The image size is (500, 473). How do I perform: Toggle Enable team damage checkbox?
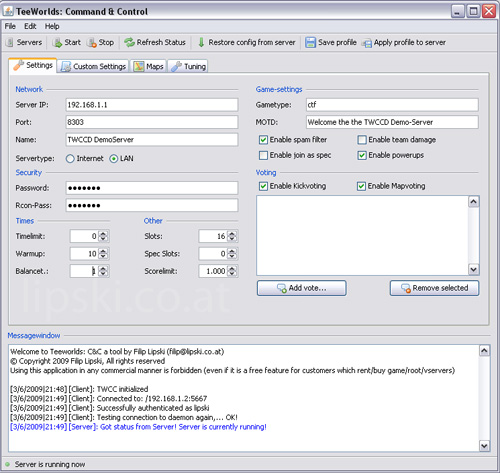pyautogui.click(x=362, y=140)
